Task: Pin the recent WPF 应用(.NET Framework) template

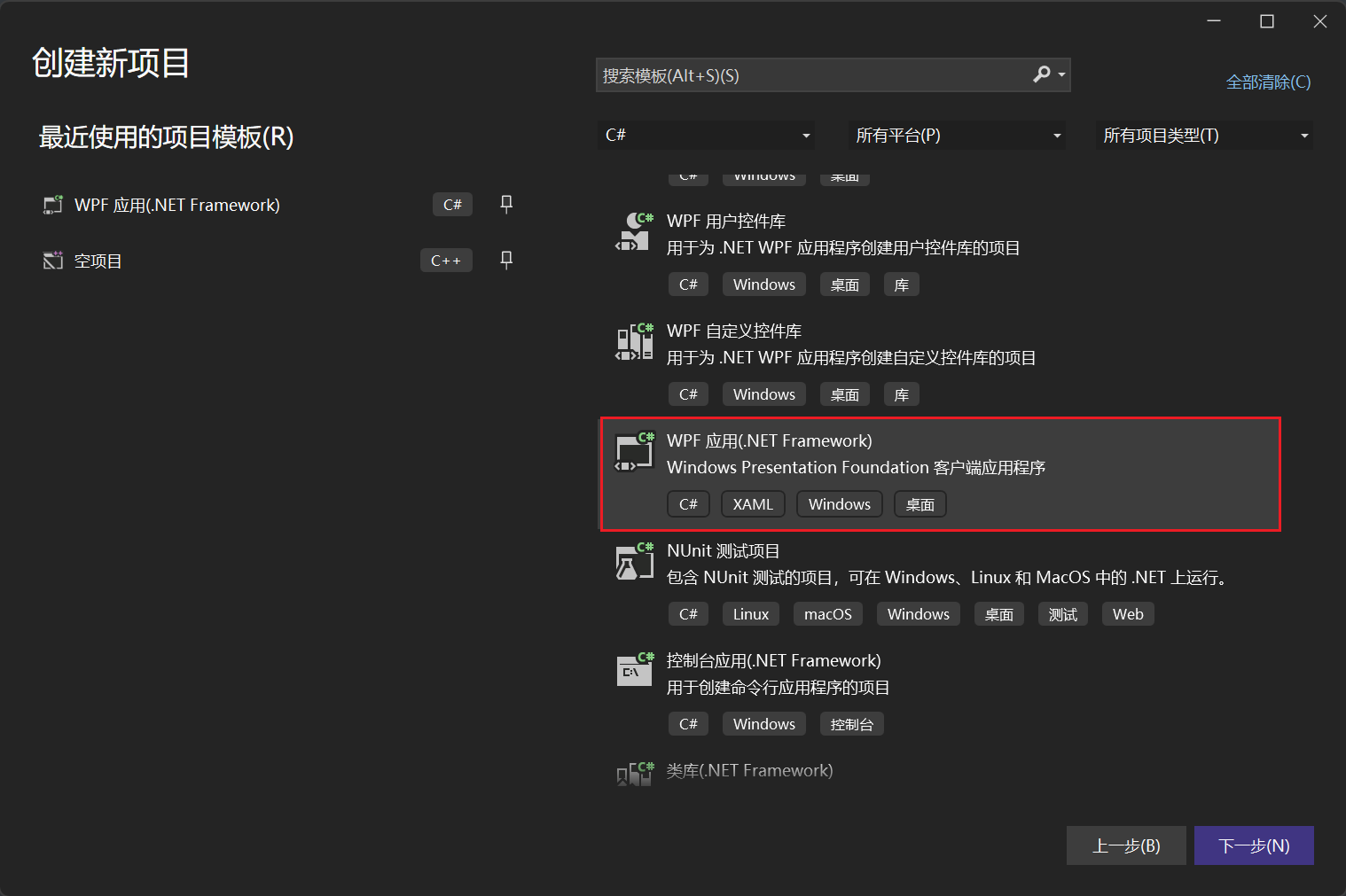Action: pyautogui.click(x=506, y=204)
